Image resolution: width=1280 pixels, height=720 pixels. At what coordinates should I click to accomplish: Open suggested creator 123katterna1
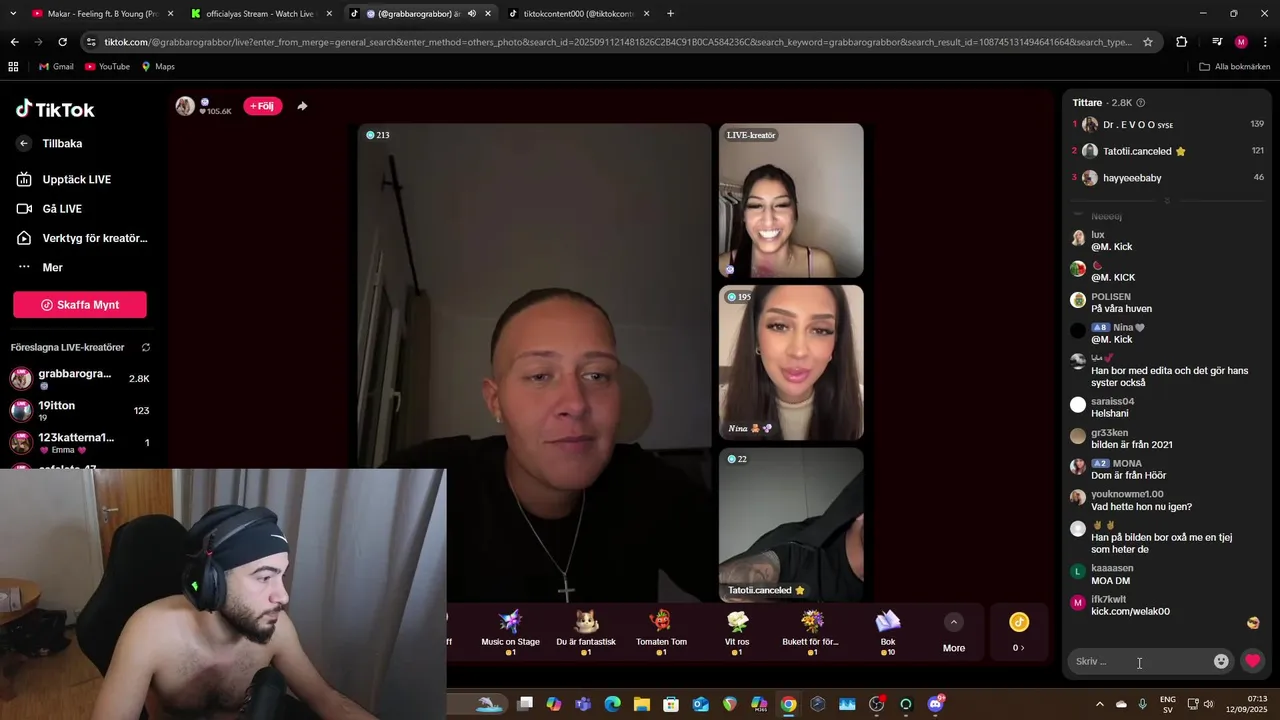coord(80,442)
